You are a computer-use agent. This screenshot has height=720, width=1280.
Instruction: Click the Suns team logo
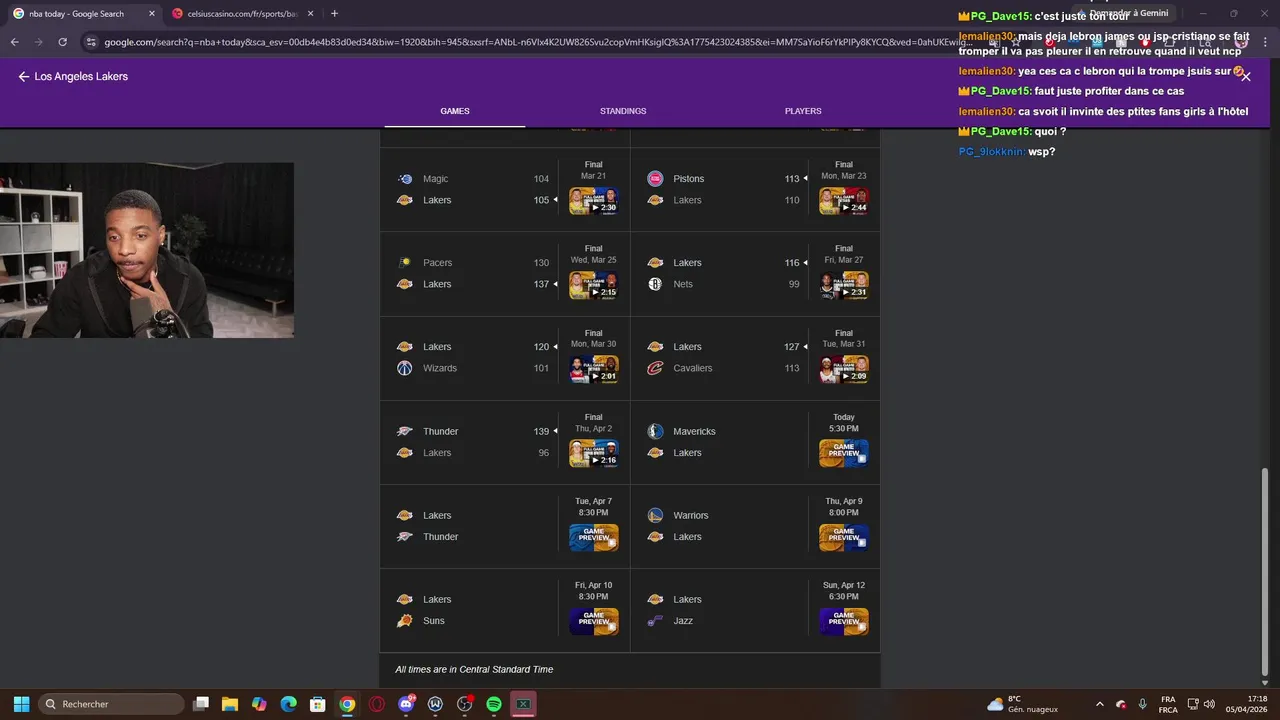[405, 621]
